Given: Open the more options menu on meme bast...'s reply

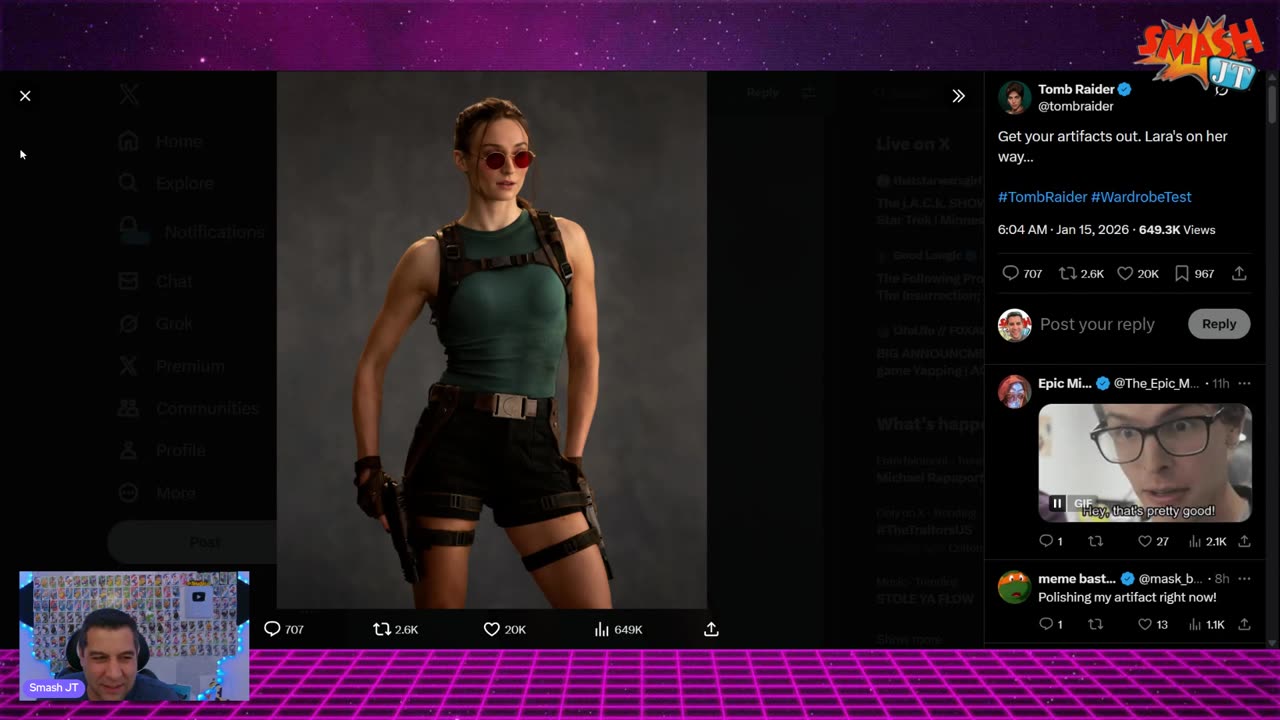Looking at the screenshot, I should 1244,579.
